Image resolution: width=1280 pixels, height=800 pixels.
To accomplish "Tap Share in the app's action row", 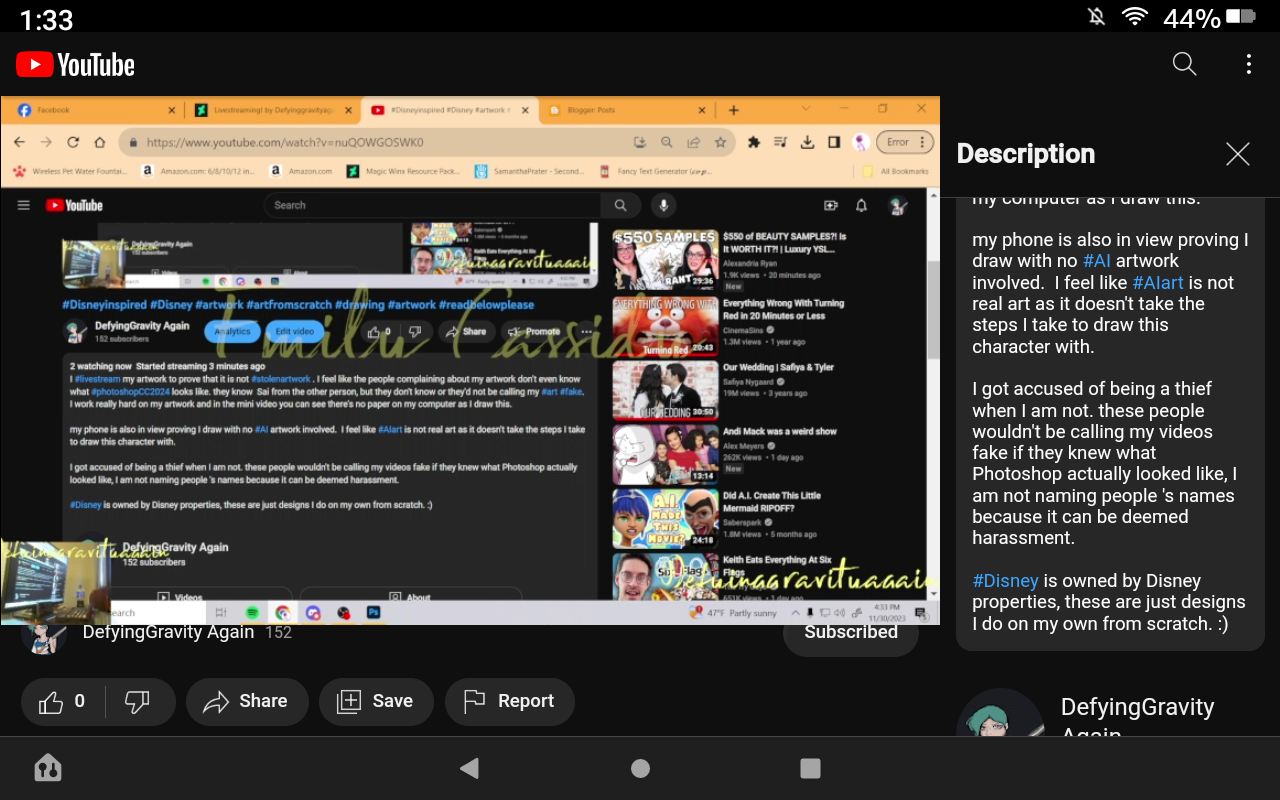I will point(246,701).
